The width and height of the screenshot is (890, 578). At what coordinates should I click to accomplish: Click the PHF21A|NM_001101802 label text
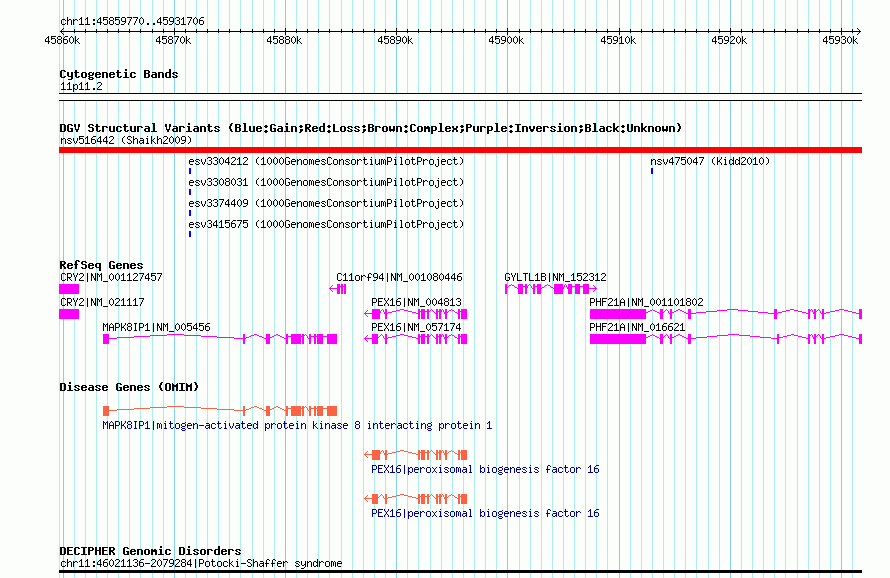[646, 303]
